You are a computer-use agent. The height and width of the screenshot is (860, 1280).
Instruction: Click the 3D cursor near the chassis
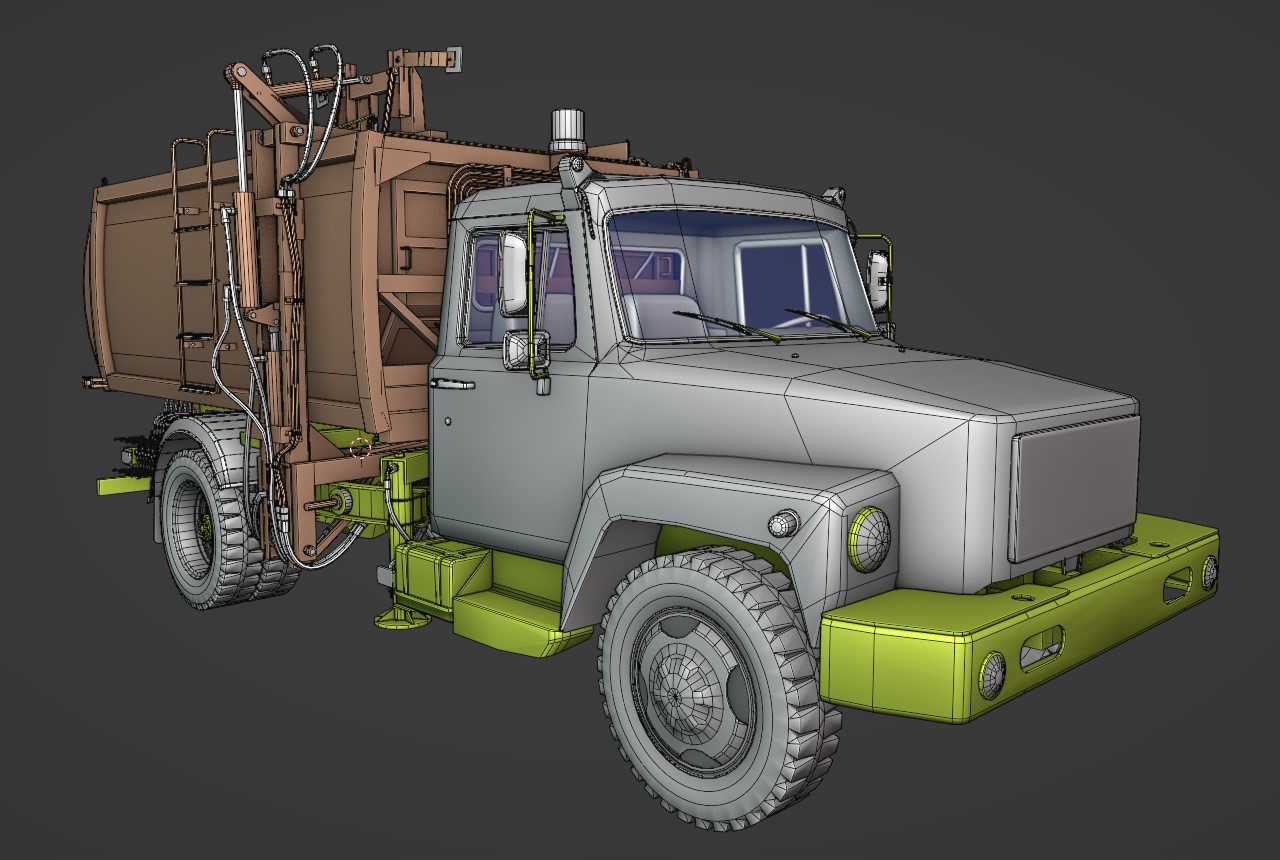361,447
